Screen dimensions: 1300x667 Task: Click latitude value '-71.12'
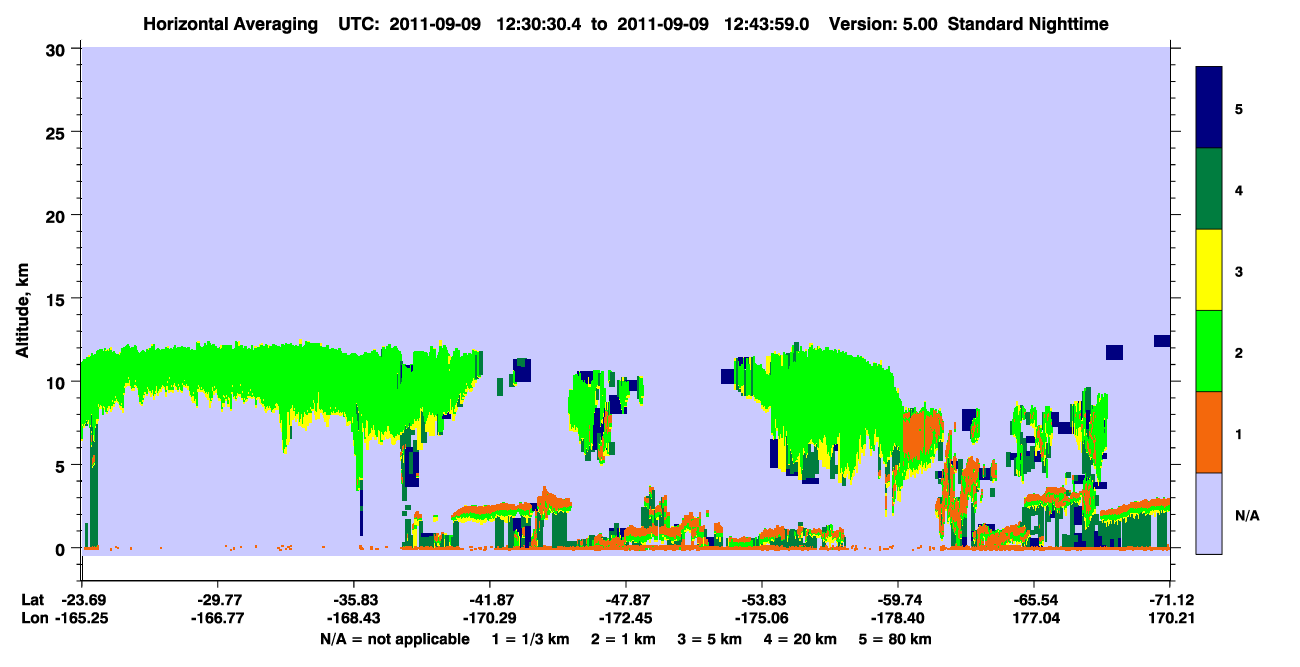click(1170, 600)
